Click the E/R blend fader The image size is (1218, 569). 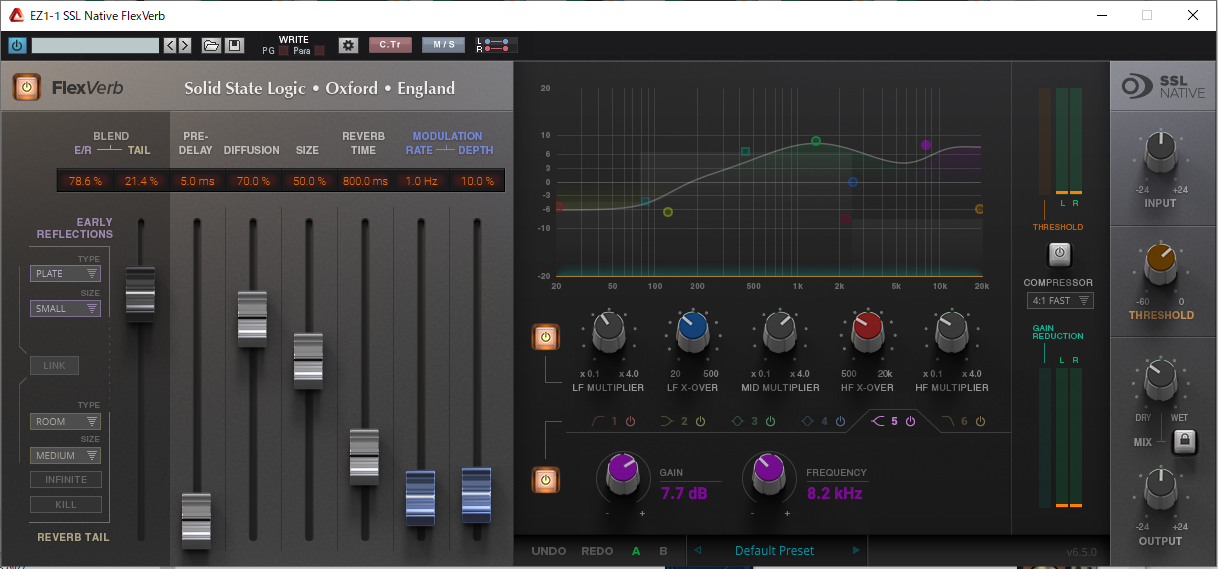[140, 294]
